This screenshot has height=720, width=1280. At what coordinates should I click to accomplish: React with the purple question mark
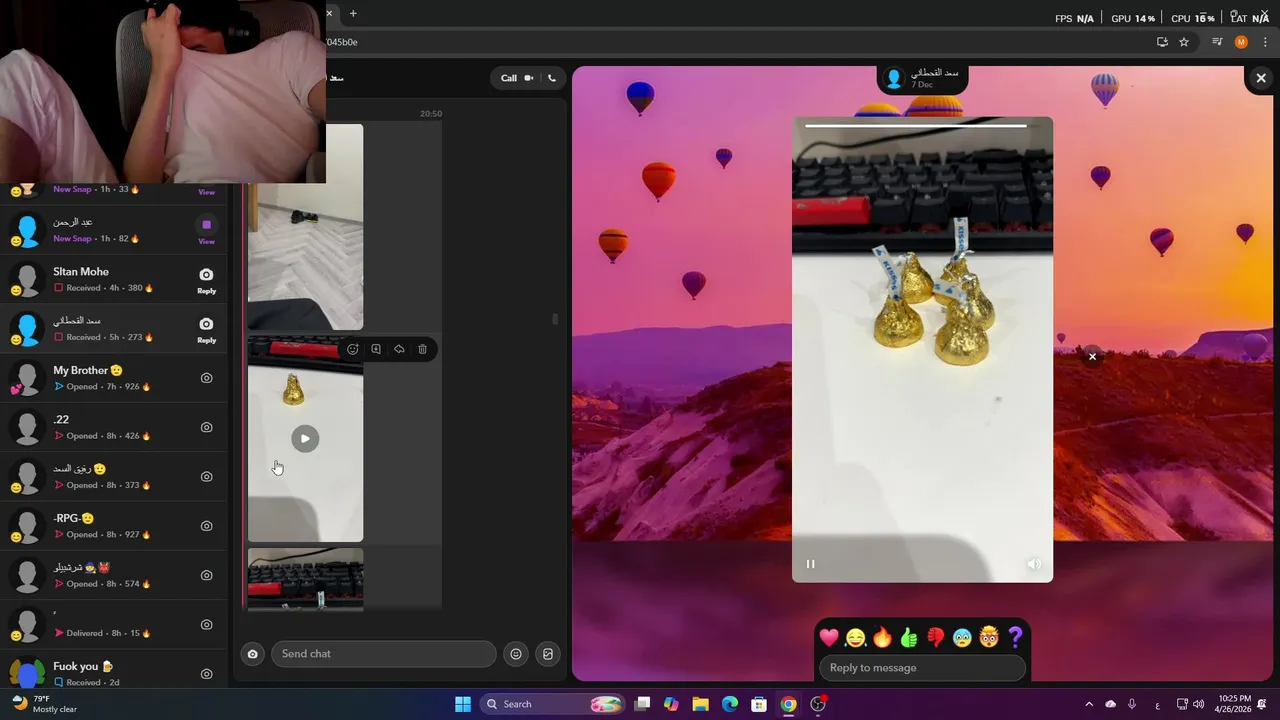(x=1015, y=637)
